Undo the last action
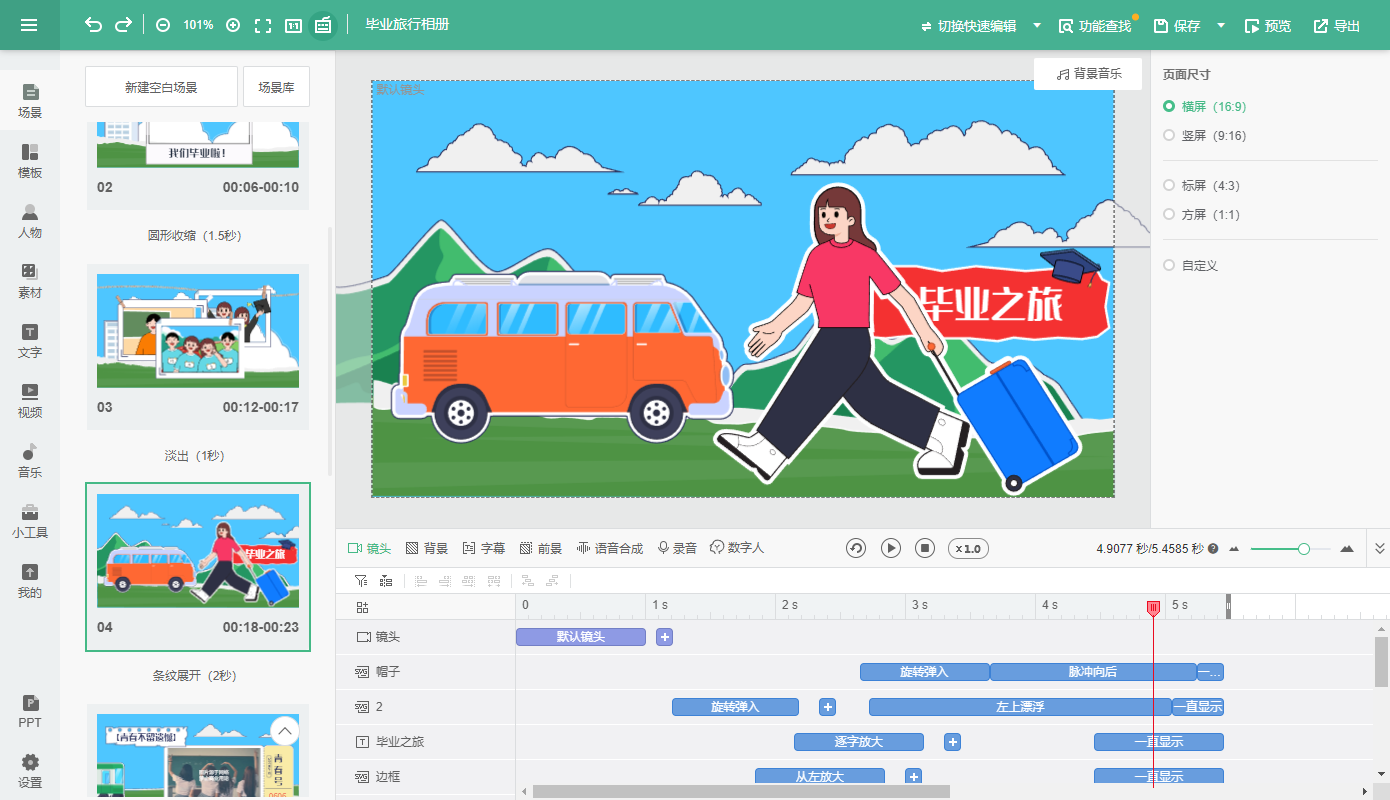Viewport: 1390px width, 800px height. pos(93,25)
